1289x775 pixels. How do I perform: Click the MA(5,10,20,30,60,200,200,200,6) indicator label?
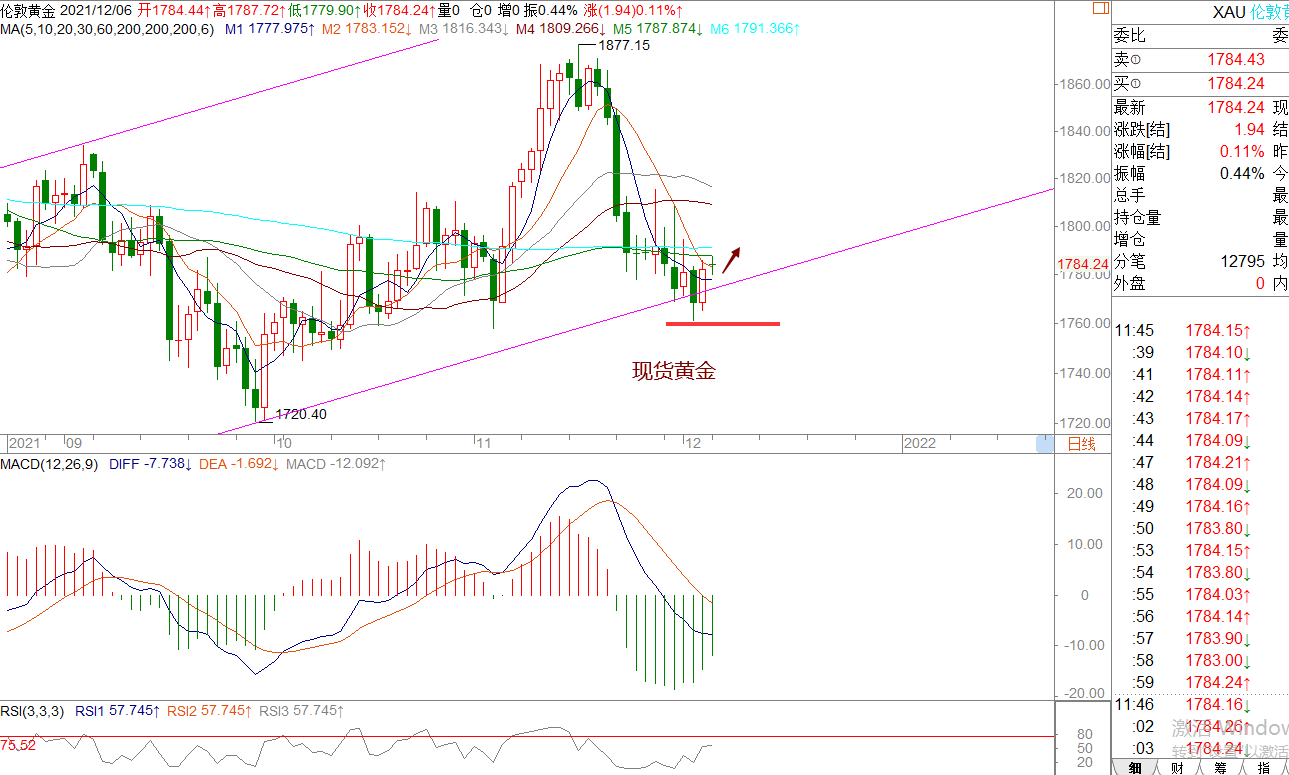click(x=107, y=30)
